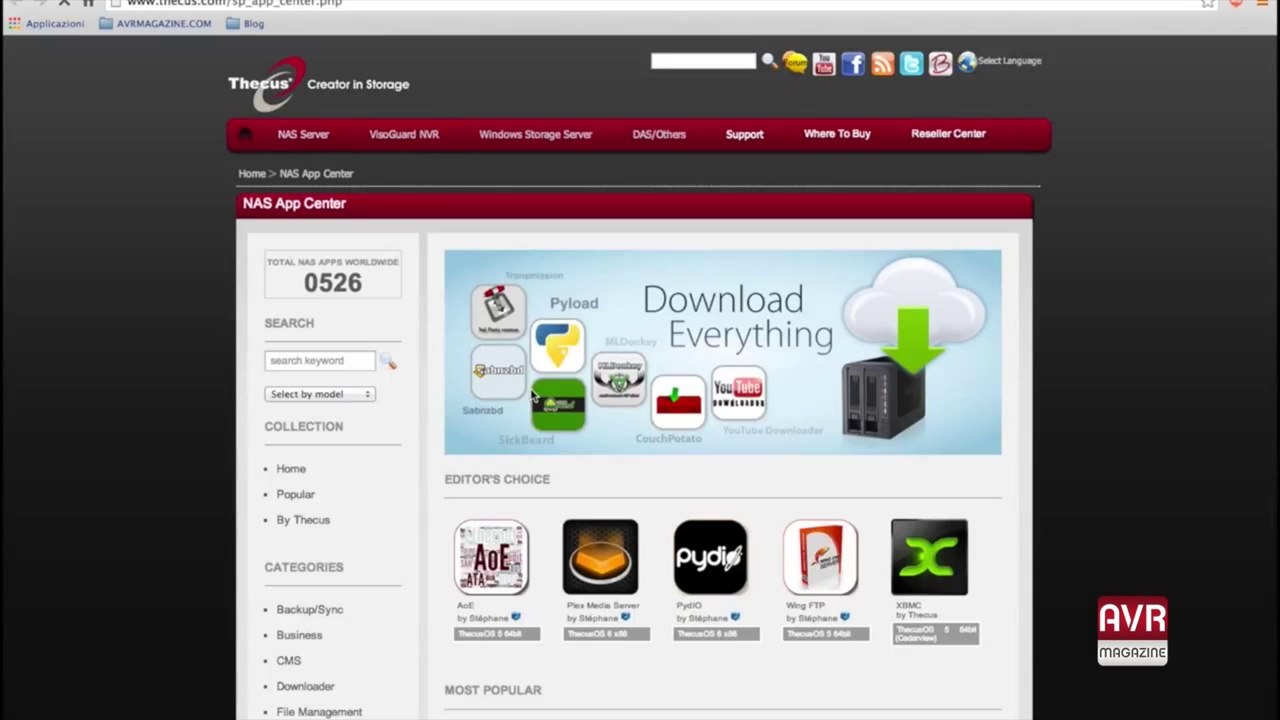1280x720 pixels.
Task: Open File Management category
Action: (319, 712)
